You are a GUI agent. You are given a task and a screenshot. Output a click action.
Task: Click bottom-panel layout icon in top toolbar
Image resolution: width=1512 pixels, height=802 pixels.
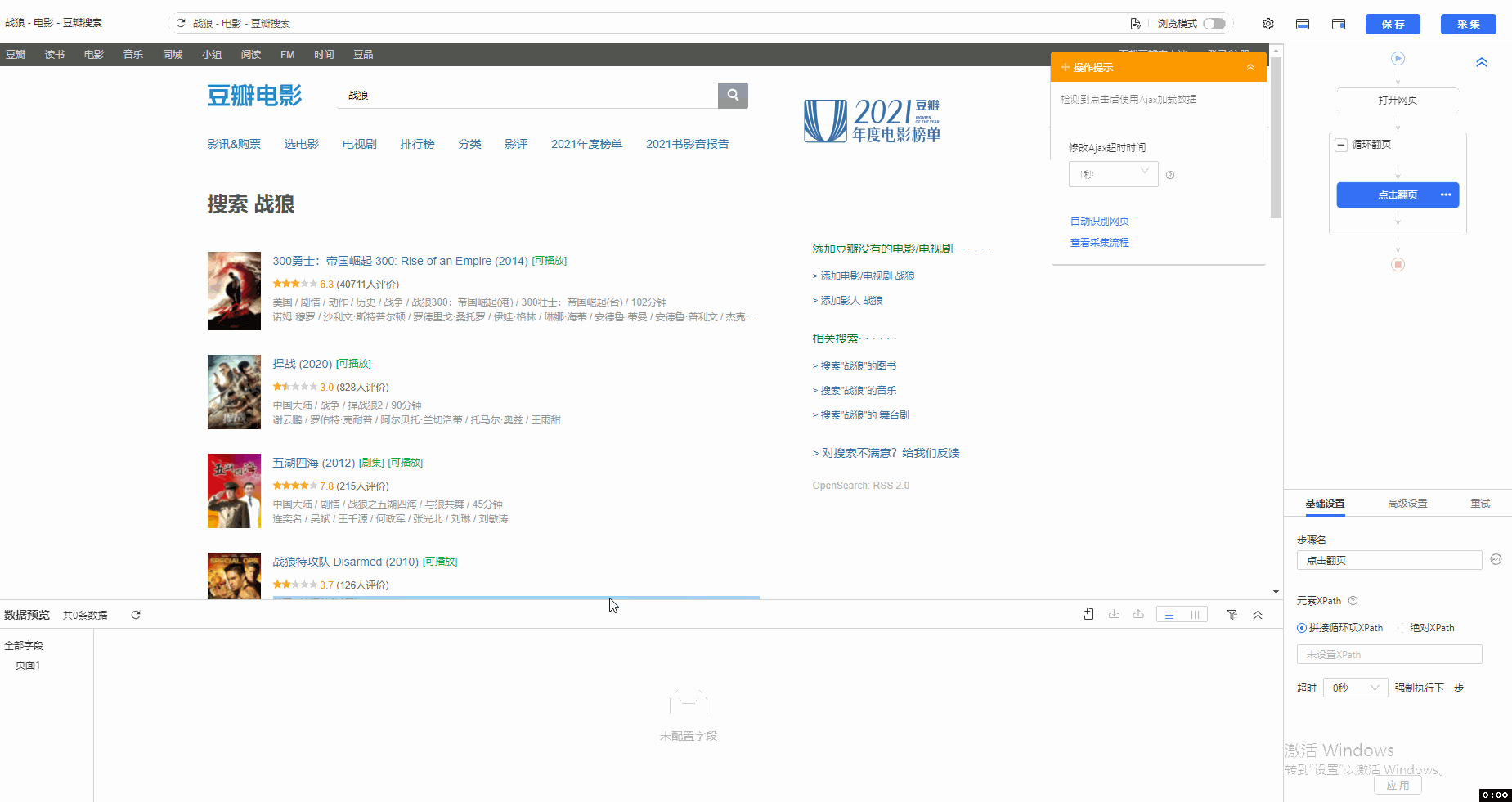pyautogui.click(x=1303, y=24)
